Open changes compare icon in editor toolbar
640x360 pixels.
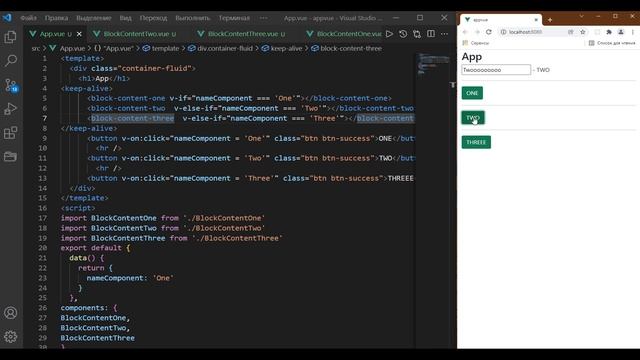[417, 34]
